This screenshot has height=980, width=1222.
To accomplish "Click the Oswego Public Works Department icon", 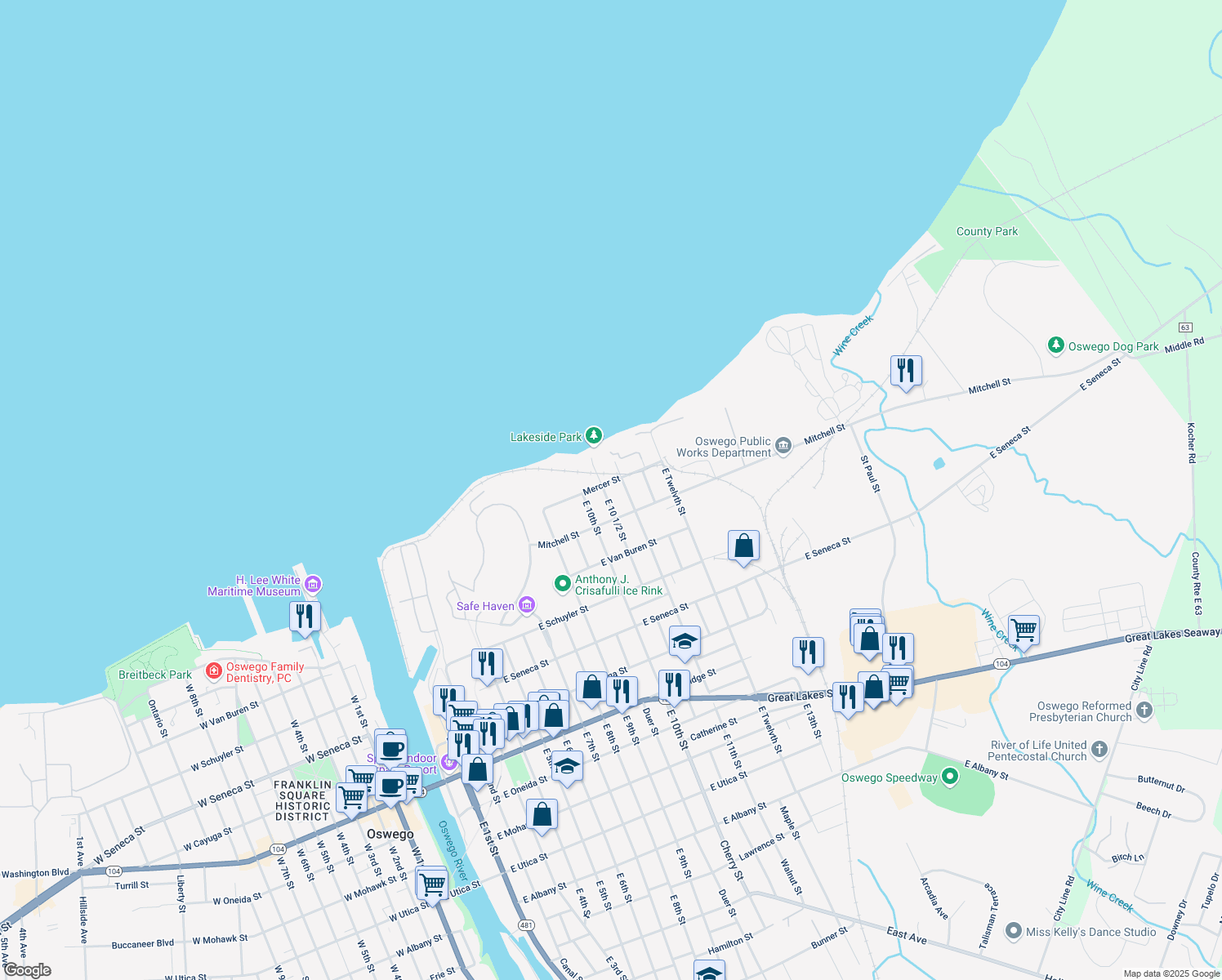I will [x=783, y=445].
